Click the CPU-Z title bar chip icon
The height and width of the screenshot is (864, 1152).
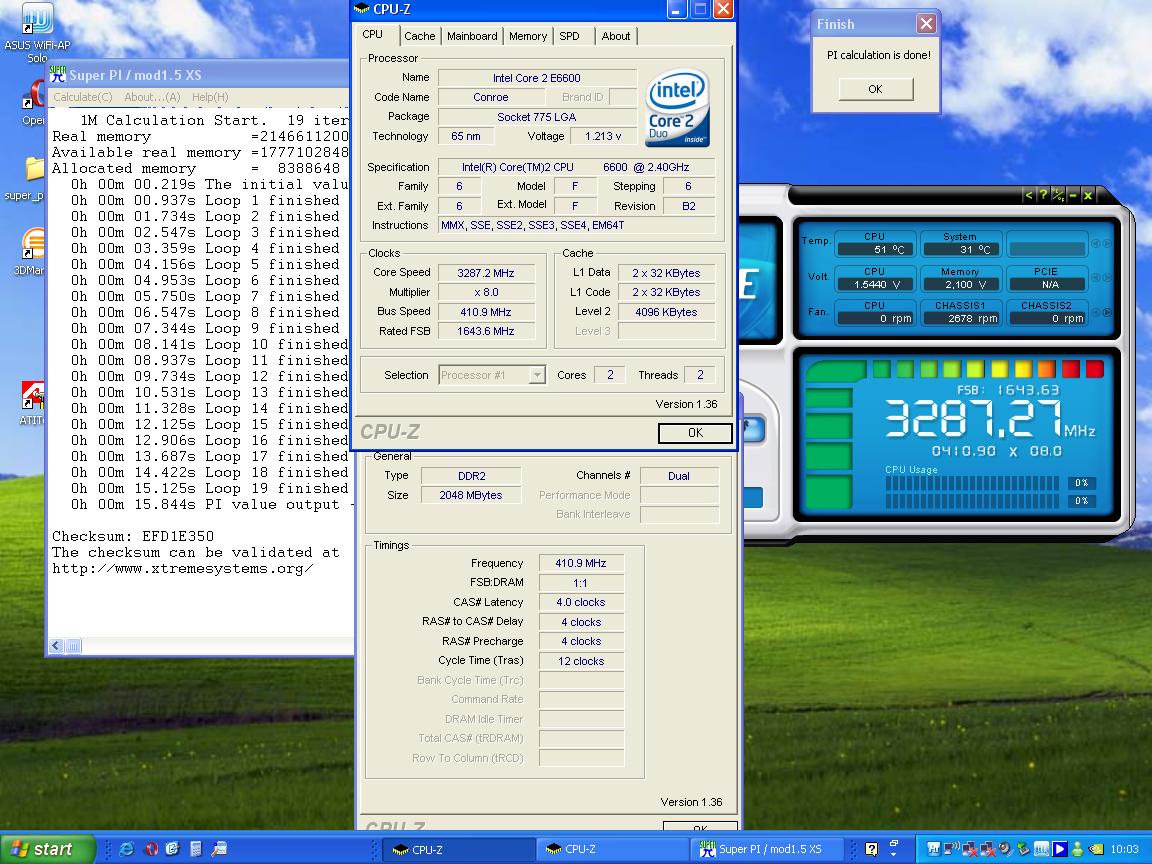[x=362, y=9]
